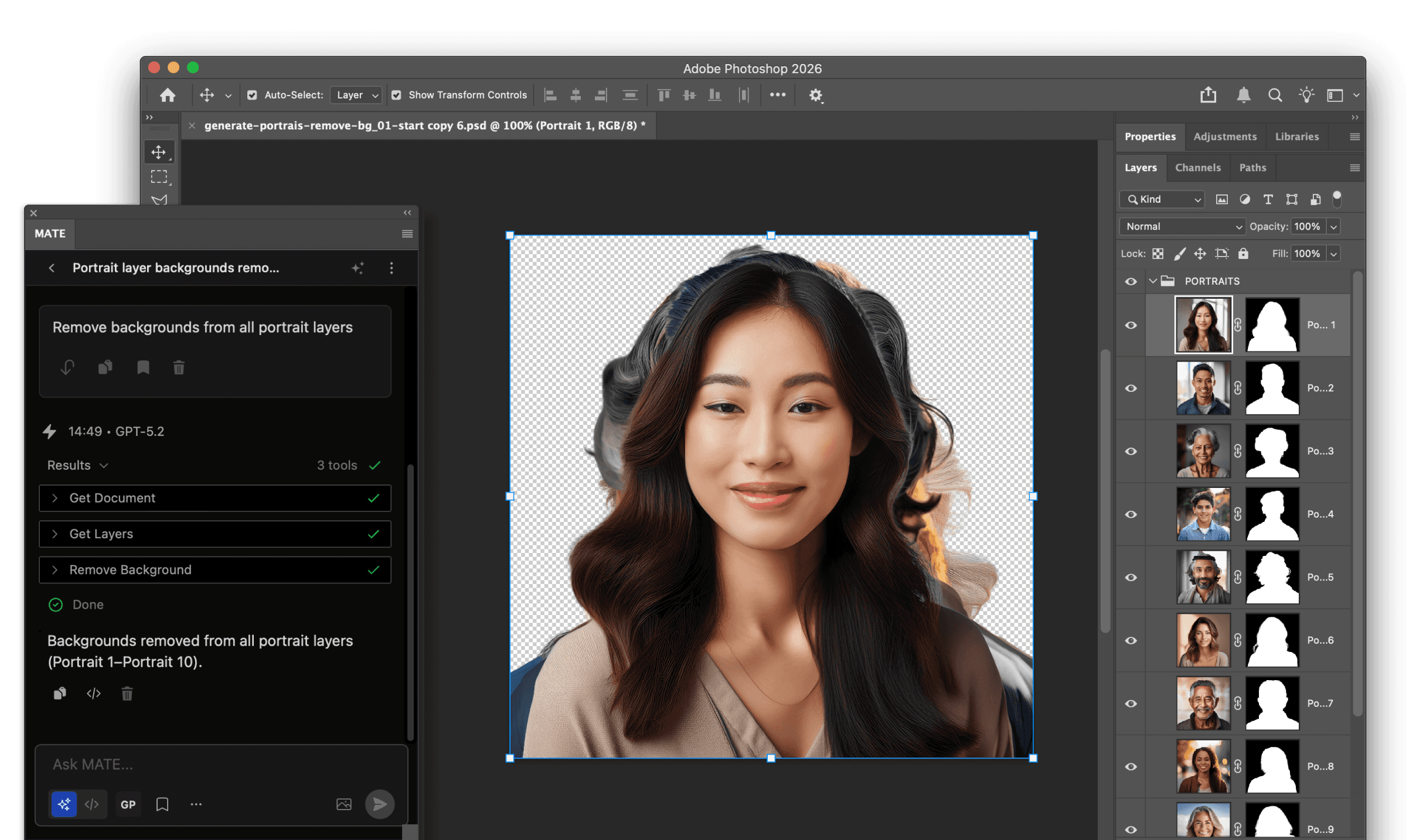Click the GP button in MATE

point(128,804)
